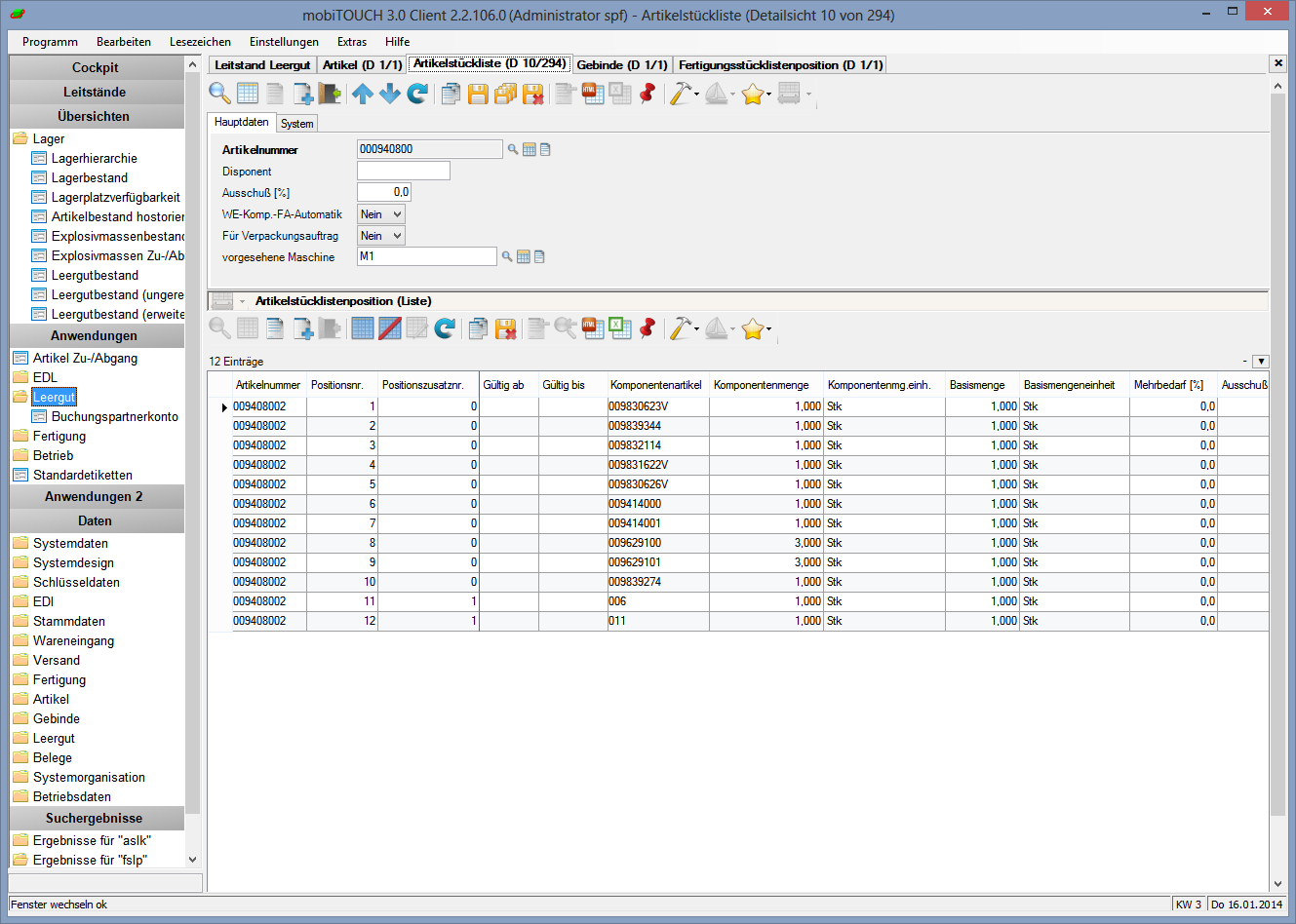Image resolution: width=1296 pixels, height=924 pixels.
Task: Click the blue grid icon in the position list toolbar
Action: coord(363,328)
